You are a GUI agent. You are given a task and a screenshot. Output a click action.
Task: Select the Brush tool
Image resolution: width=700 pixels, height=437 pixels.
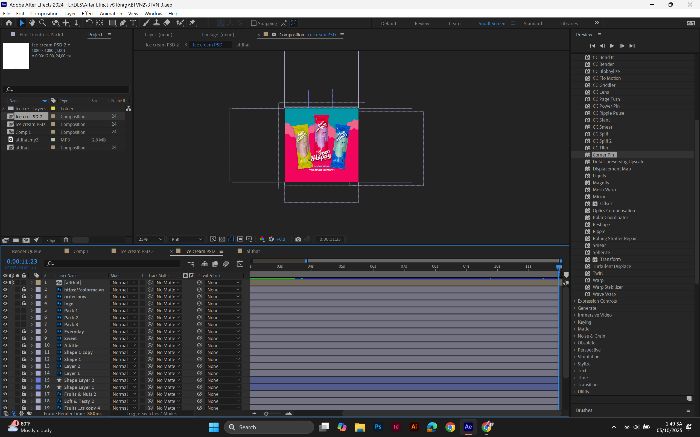pyautogui.click(x=146, y=23)
